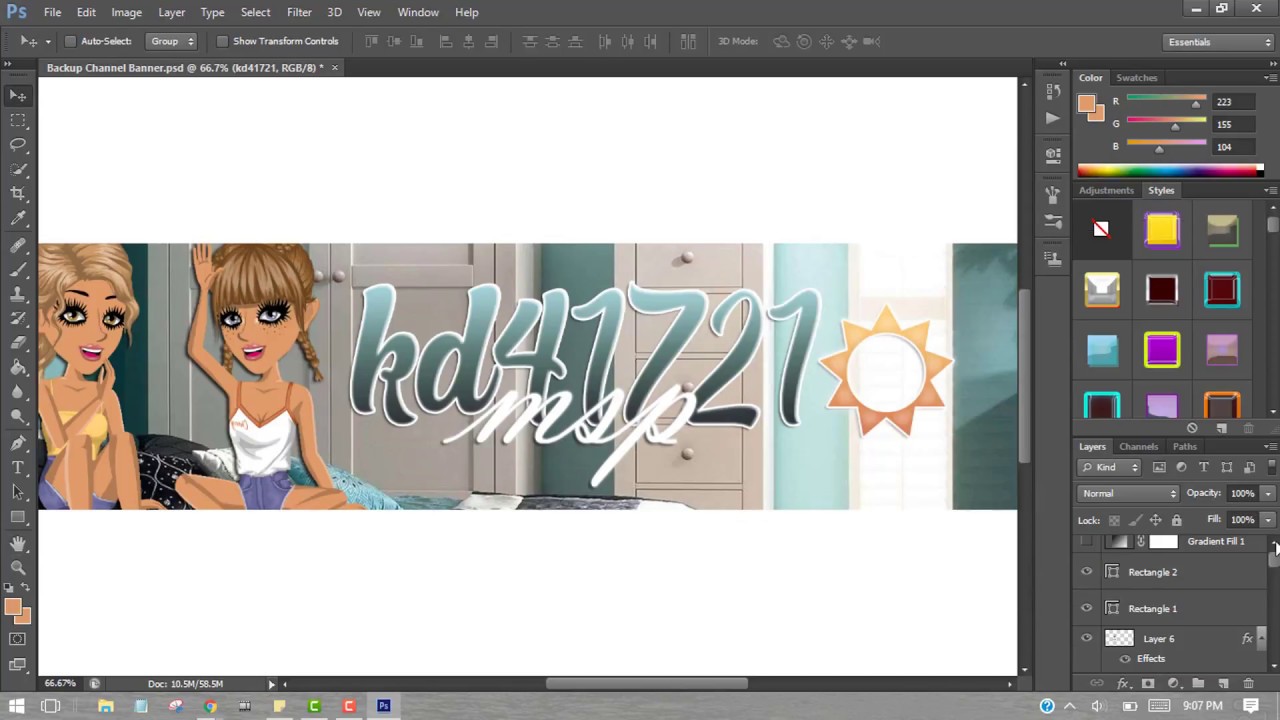Image resolution: width=1280 pixels, height=720 pixels.
Task: Click the foreground color swatch in Color panel
Action: pyautogui.click(x=1086, y=103)
